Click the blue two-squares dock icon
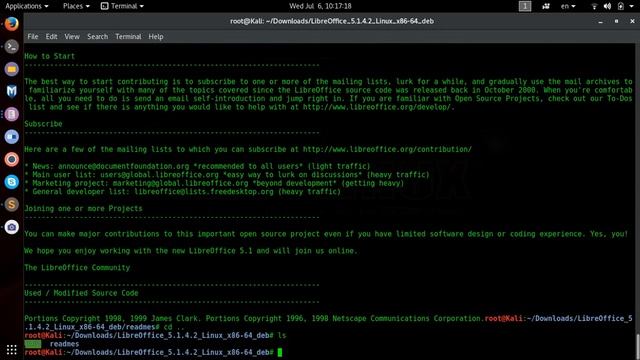This screenshot has width=640, height=360. pyautogui.click(x=11, y=137)
